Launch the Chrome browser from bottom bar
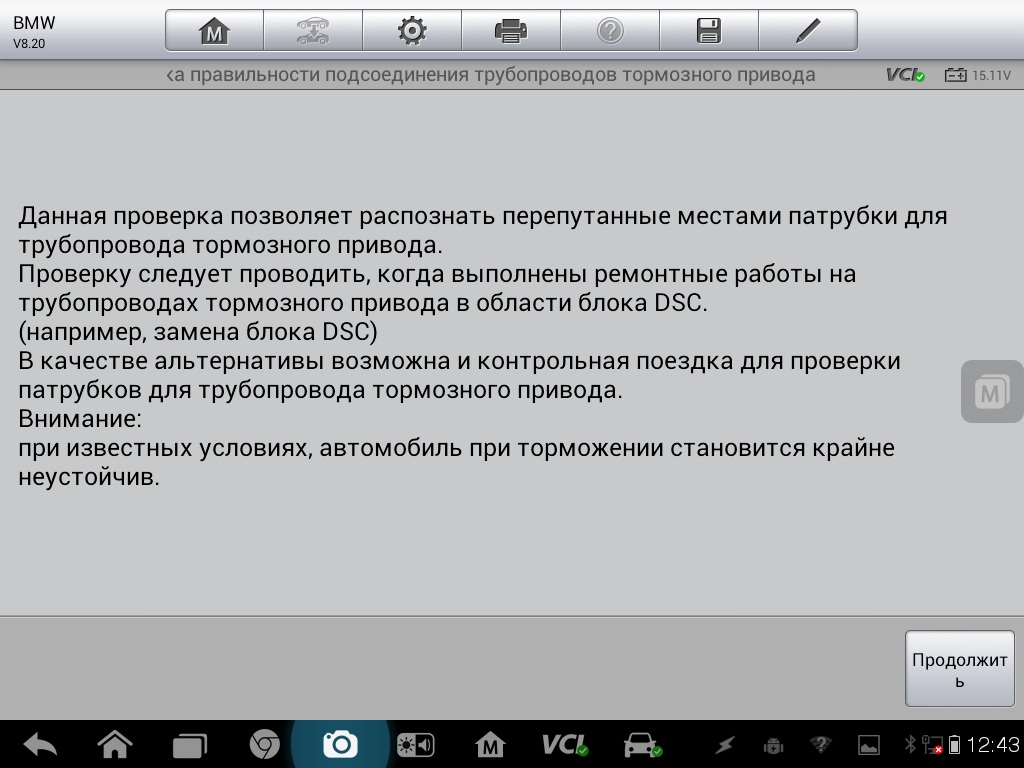The width and height of the screenshot is (1024, 768). [x=264, y=745]
